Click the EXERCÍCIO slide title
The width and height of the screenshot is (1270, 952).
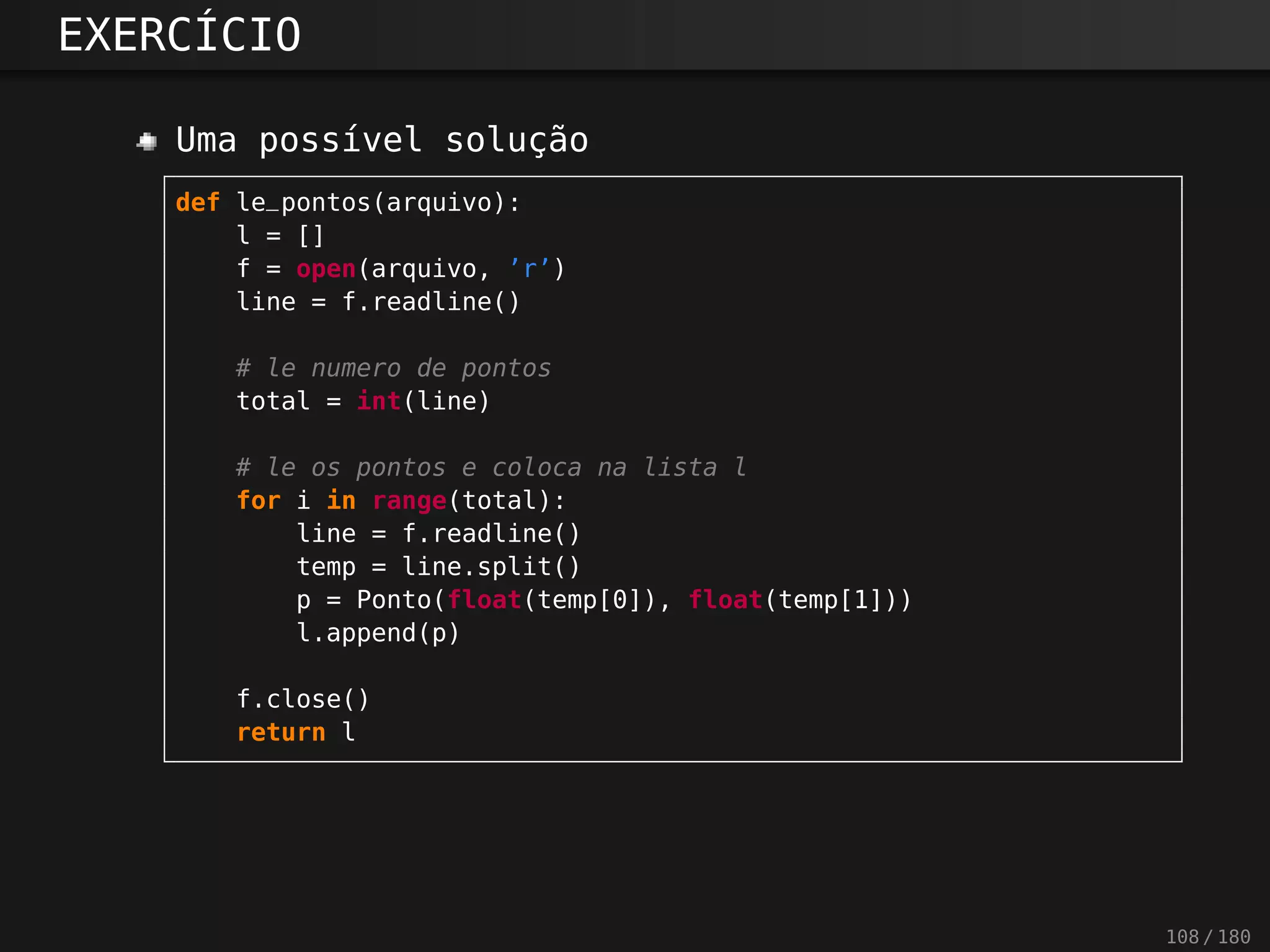coord(180,33)
